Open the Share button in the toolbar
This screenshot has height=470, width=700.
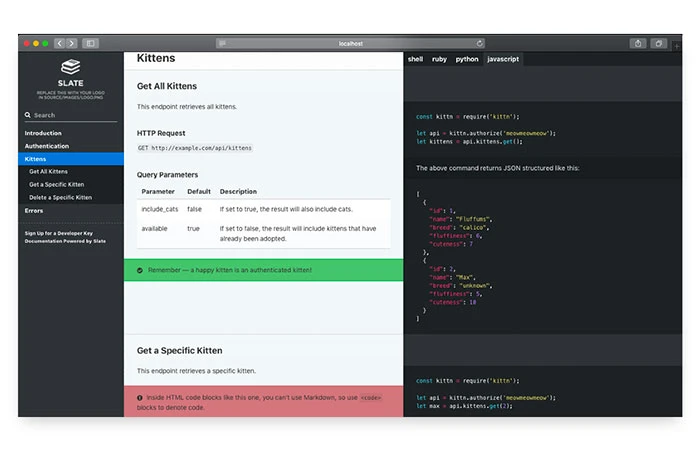[638, 43]
